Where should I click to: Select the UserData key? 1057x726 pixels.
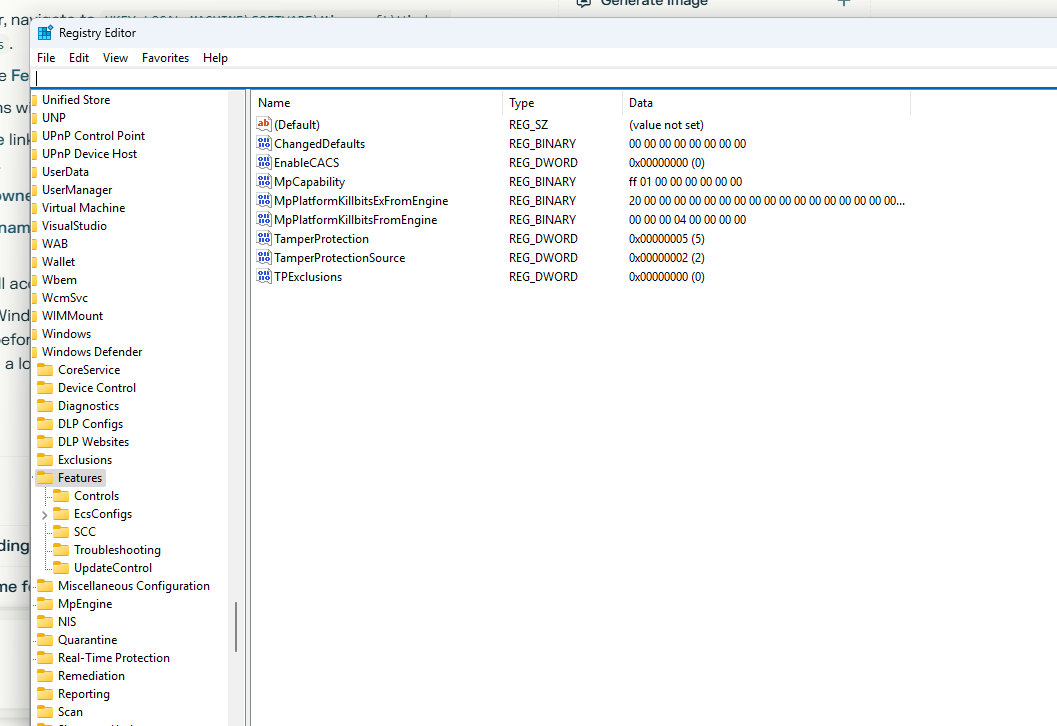65,172
